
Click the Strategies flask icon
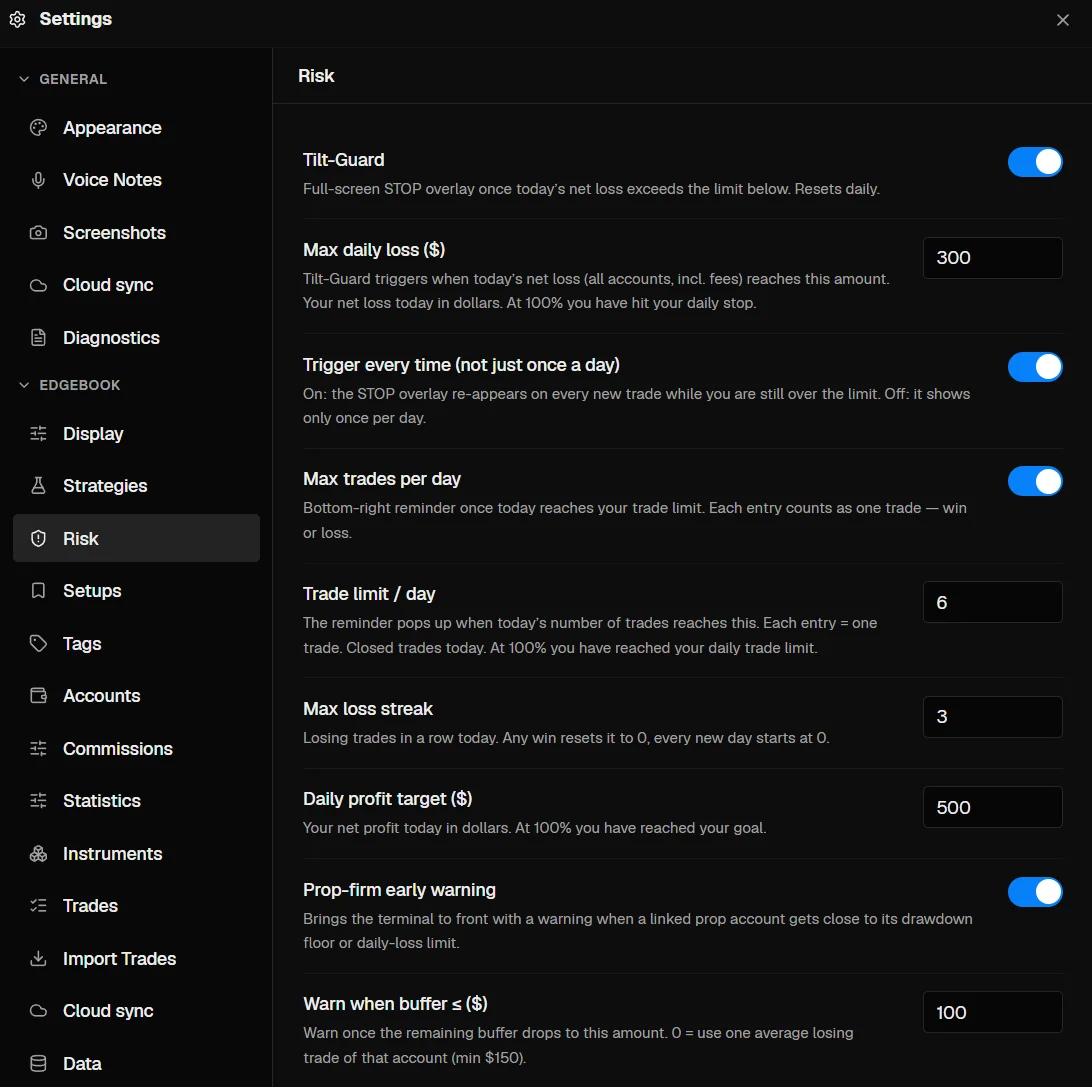pos(38,485)
